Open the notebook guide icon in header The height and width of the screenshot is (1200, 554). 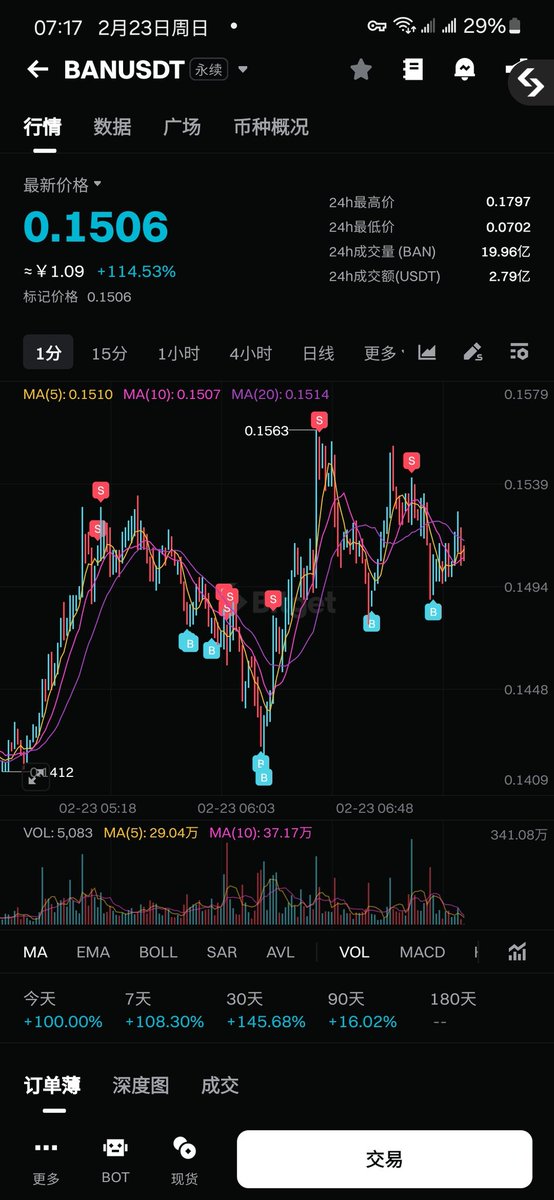click(x=412, y=69)
